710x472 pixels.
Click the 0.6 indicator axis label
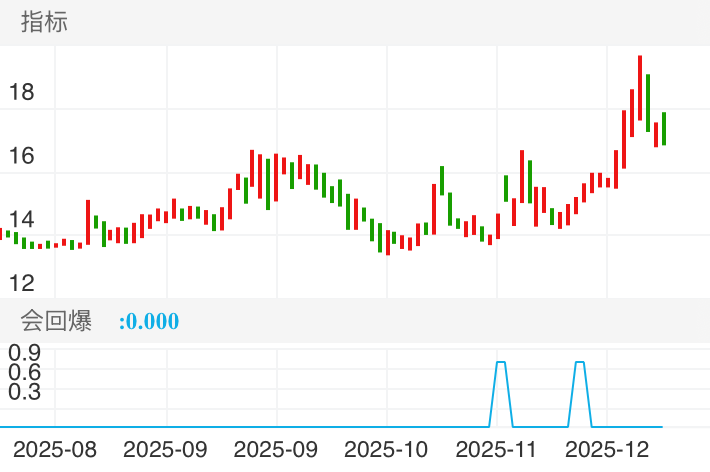[x=24, y=372]
